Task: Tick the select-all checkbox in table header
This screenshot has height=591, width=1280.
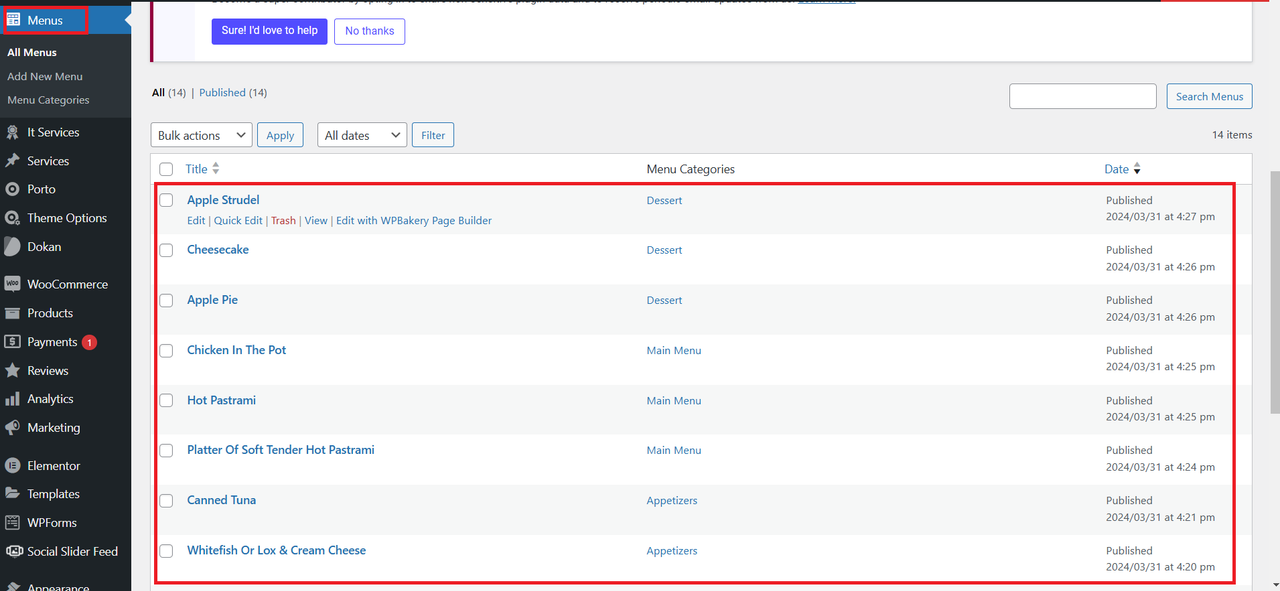Action: pos(166,169)
